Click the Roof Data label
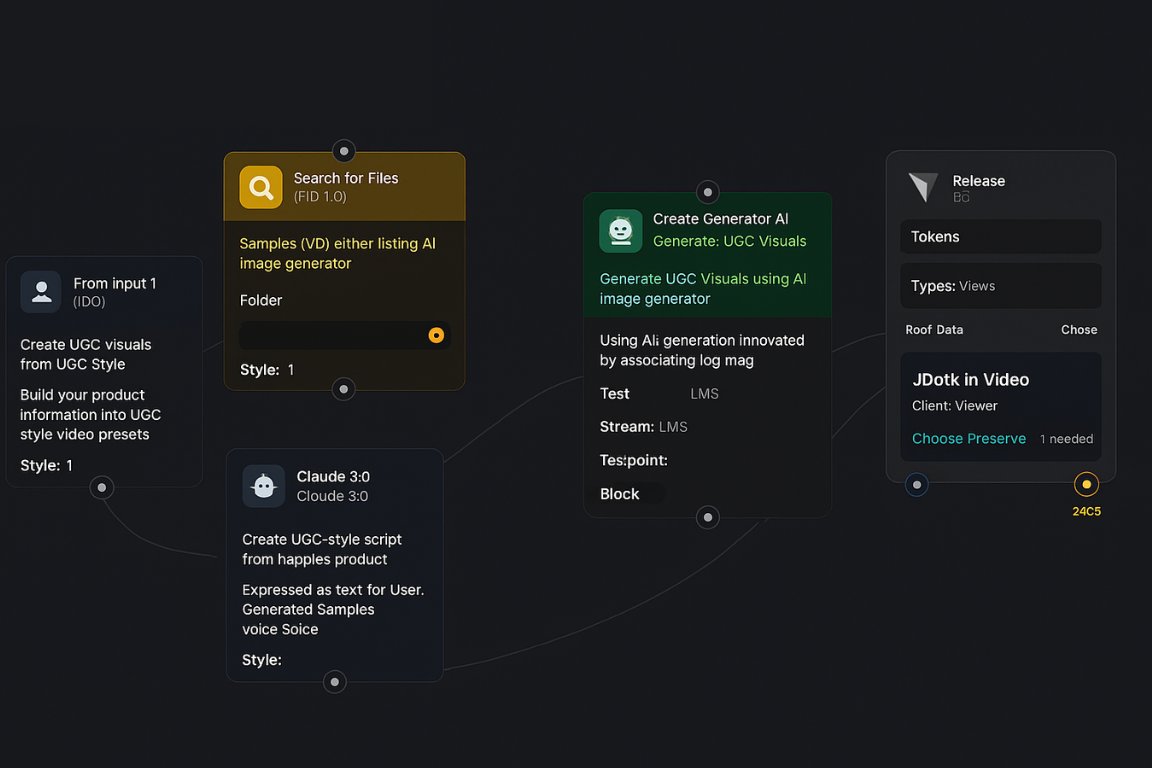Viewport: 1152px width, 768px height. click(x=934, y=330)
